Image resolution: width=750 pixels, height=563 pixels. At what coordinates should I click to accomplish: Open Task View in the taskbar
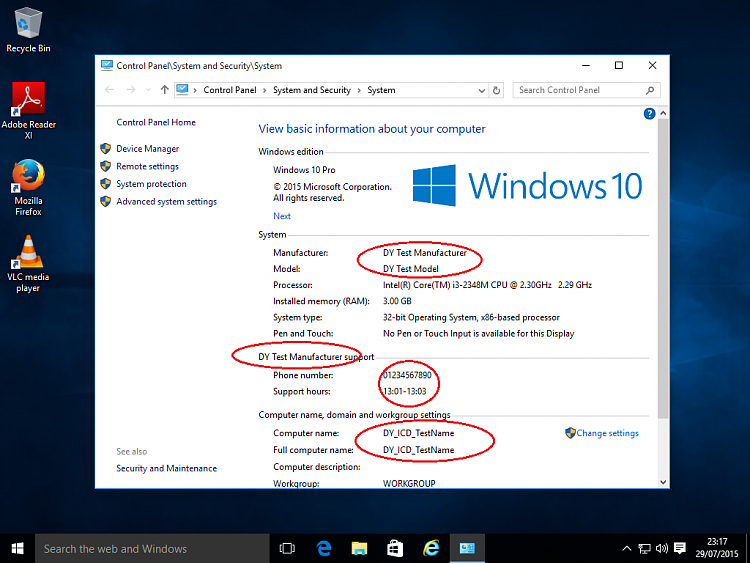pos(287,549)
